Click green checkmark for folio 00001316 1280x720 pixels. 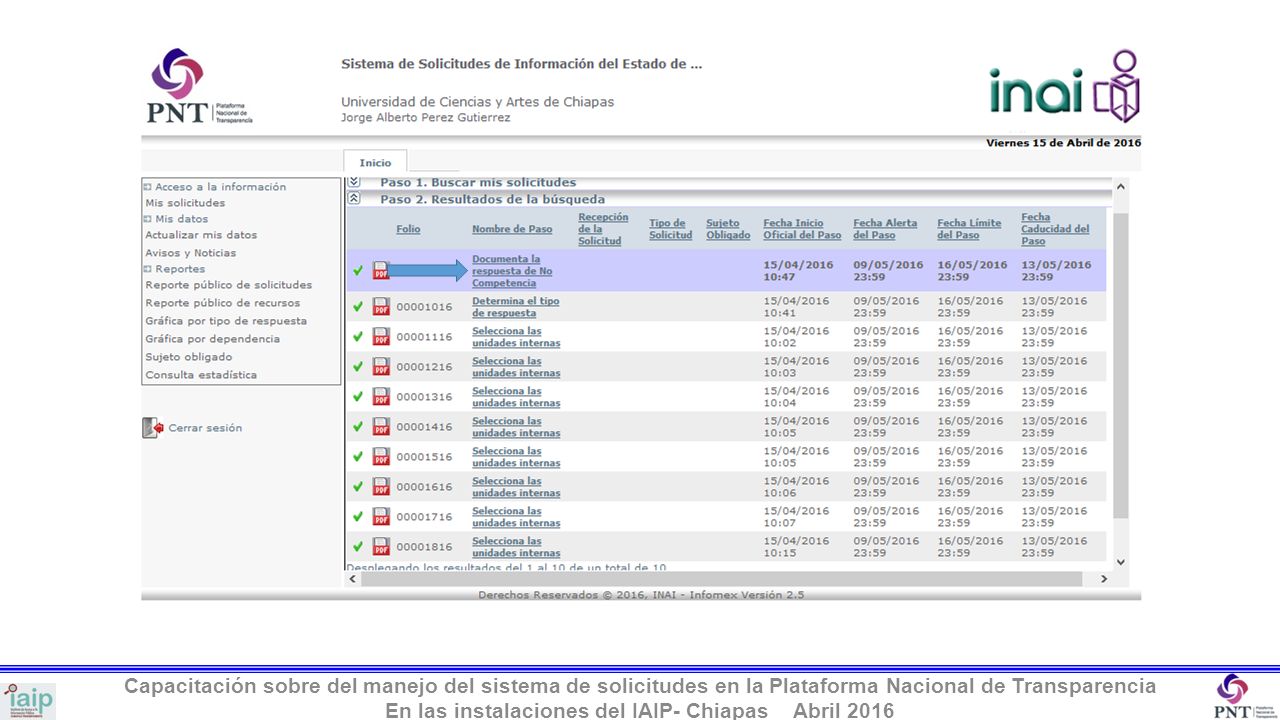358,396
